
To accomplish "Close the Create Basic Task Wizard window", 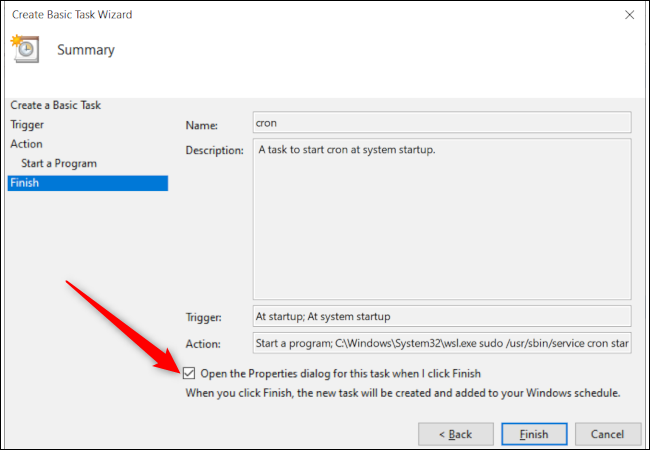I will point(628,14).
